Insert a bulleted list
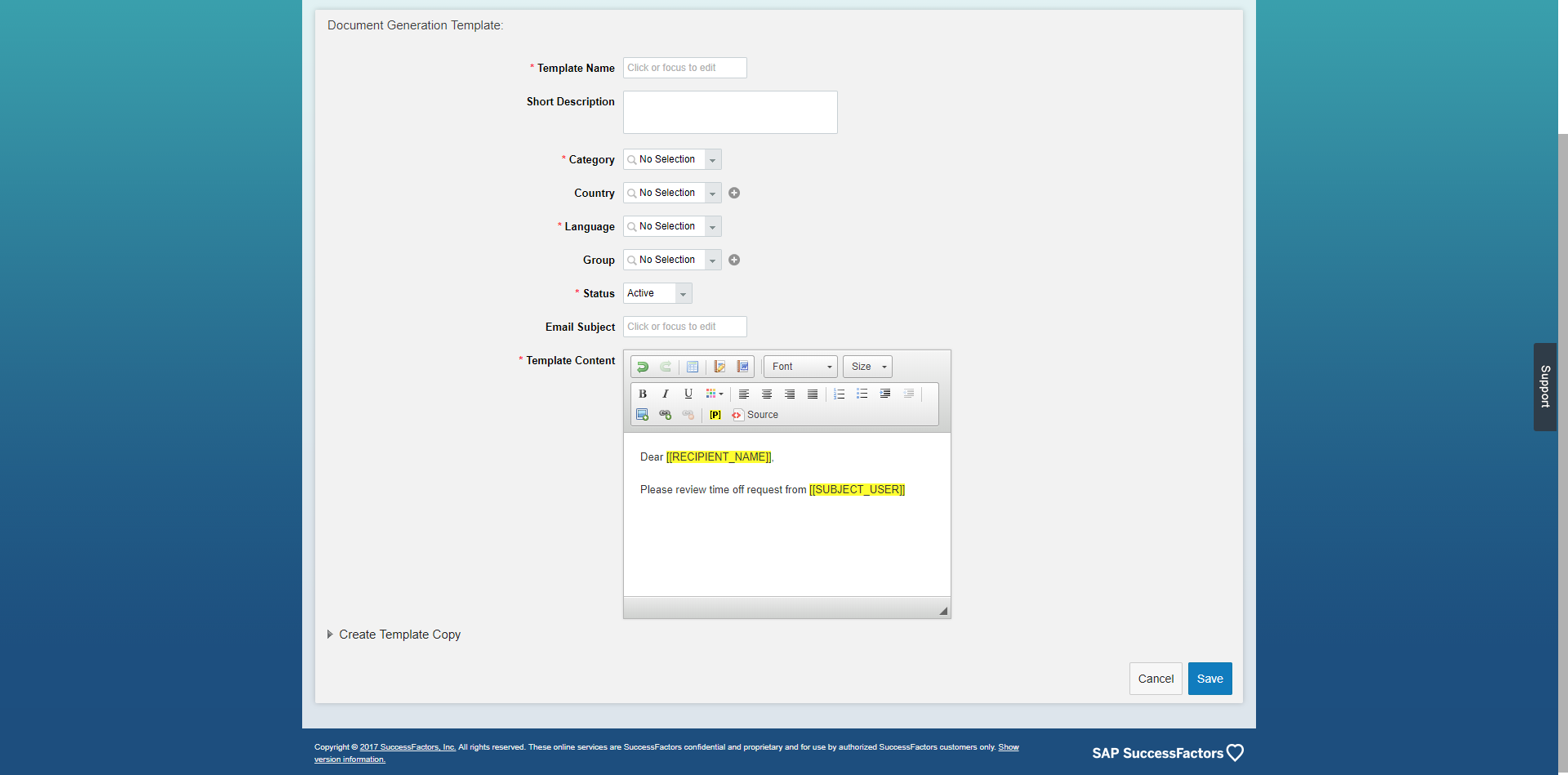This screenshot has height=775, width=1568. pyautogui.click(x=862, y=394)
